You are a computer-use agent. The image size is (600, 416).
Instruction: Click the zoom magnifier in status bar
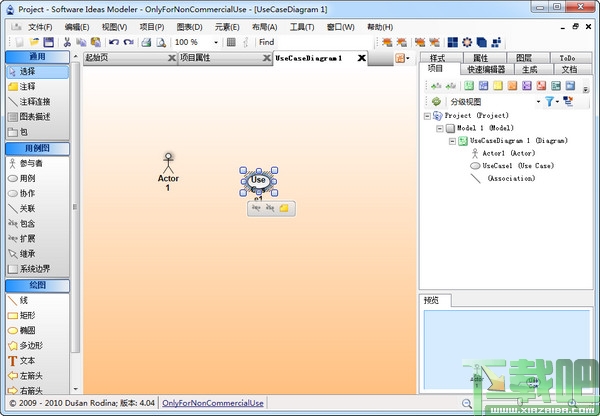[466, 403]
